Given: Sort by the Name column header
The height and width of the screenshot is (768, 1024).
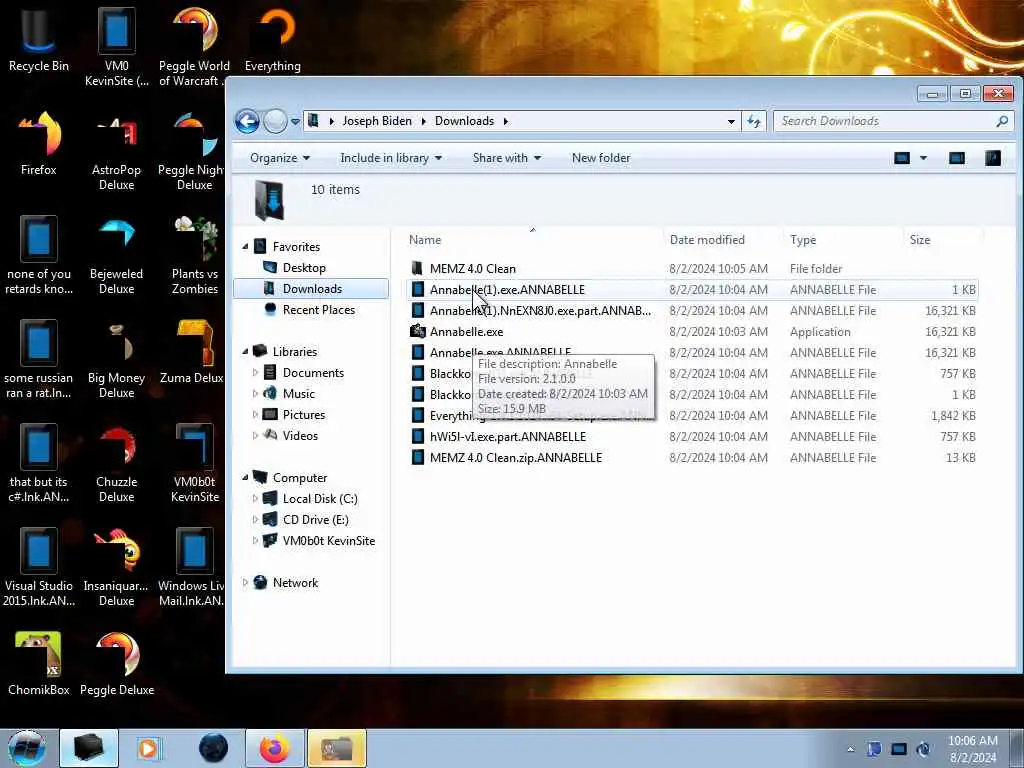Looking at the screenshot, I should pos(533,240).
